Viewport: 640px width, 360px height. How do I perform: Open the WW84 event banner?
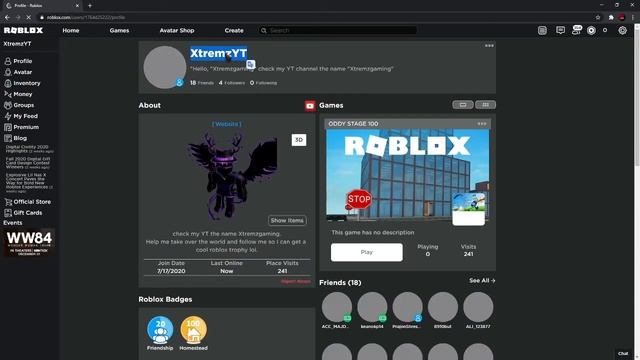coord(29,243)
